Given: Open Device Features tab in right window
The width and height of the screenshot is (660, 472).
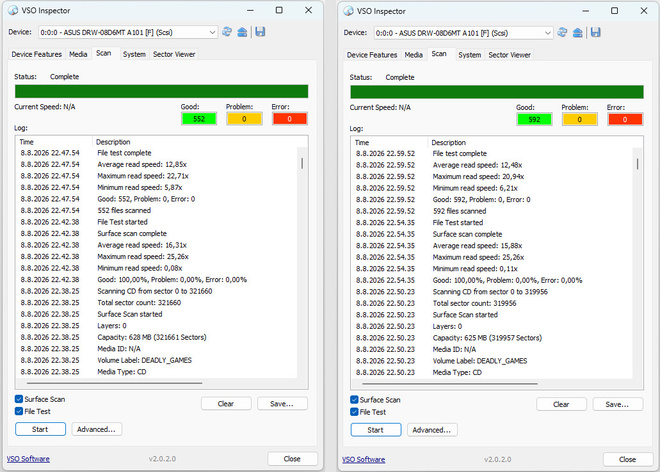Looking at the screenshot, I should coord(372,55).
